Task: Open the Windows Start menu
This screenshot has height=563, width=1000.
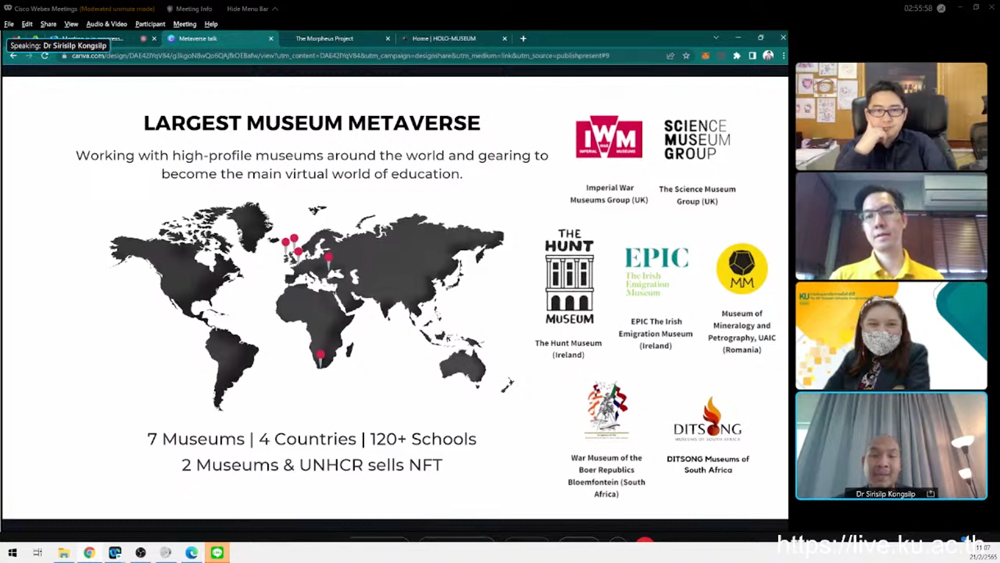Action: pos(12,553)
